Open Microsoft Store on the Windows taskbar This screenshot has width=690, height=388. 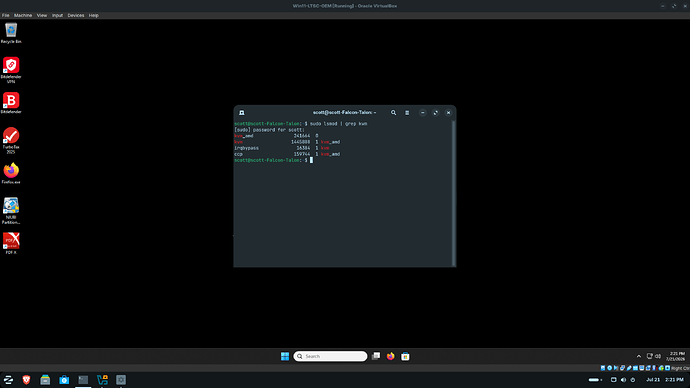point(405,356)
